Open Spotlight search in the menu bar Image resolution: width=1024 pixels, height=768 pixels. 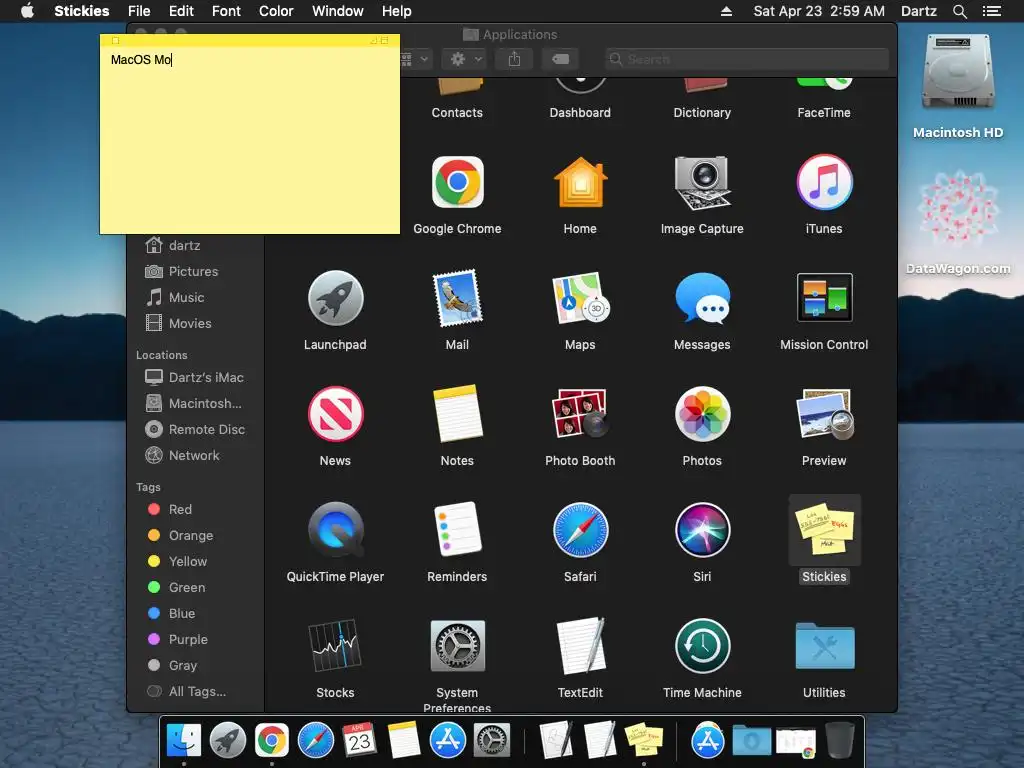coord(960,11)
